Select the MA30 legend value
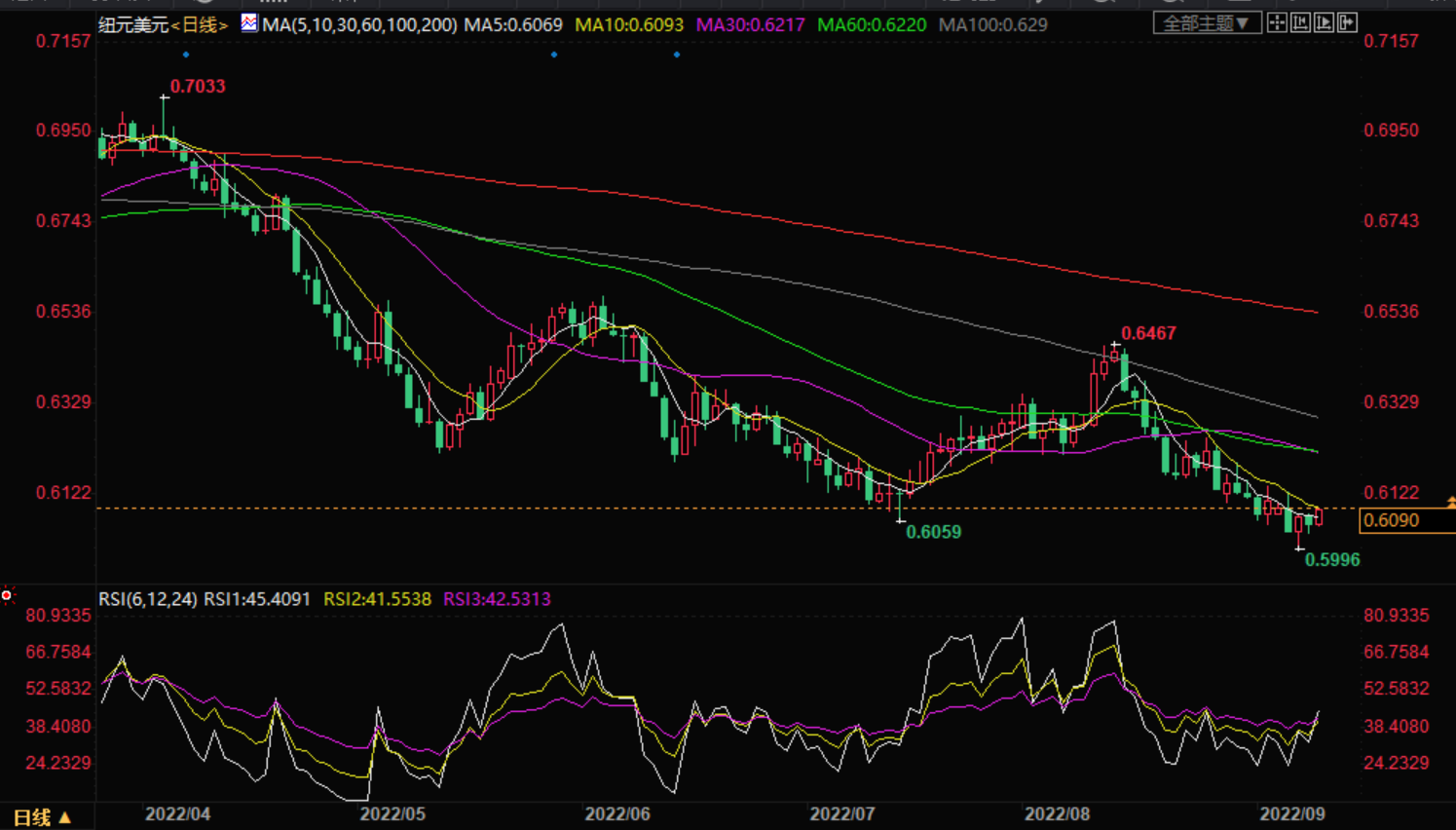Image resolution: width=1456 pixels, height=830 pixels. click(750, 24)
